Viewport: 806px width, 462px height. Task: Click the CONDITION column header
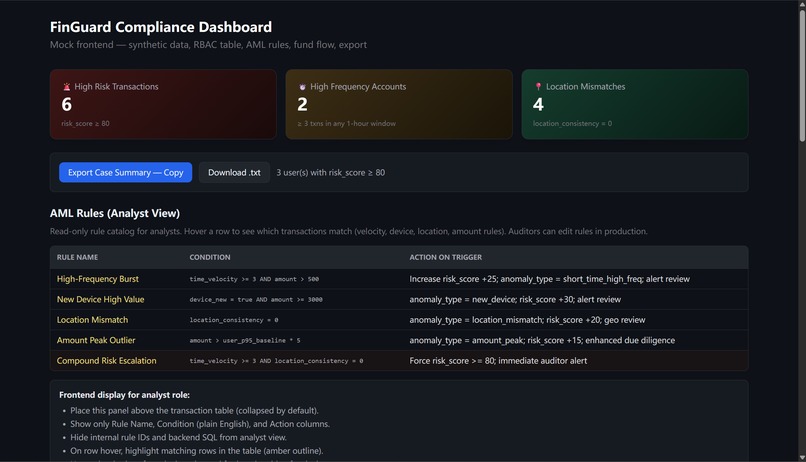click(x=210, y=257)
